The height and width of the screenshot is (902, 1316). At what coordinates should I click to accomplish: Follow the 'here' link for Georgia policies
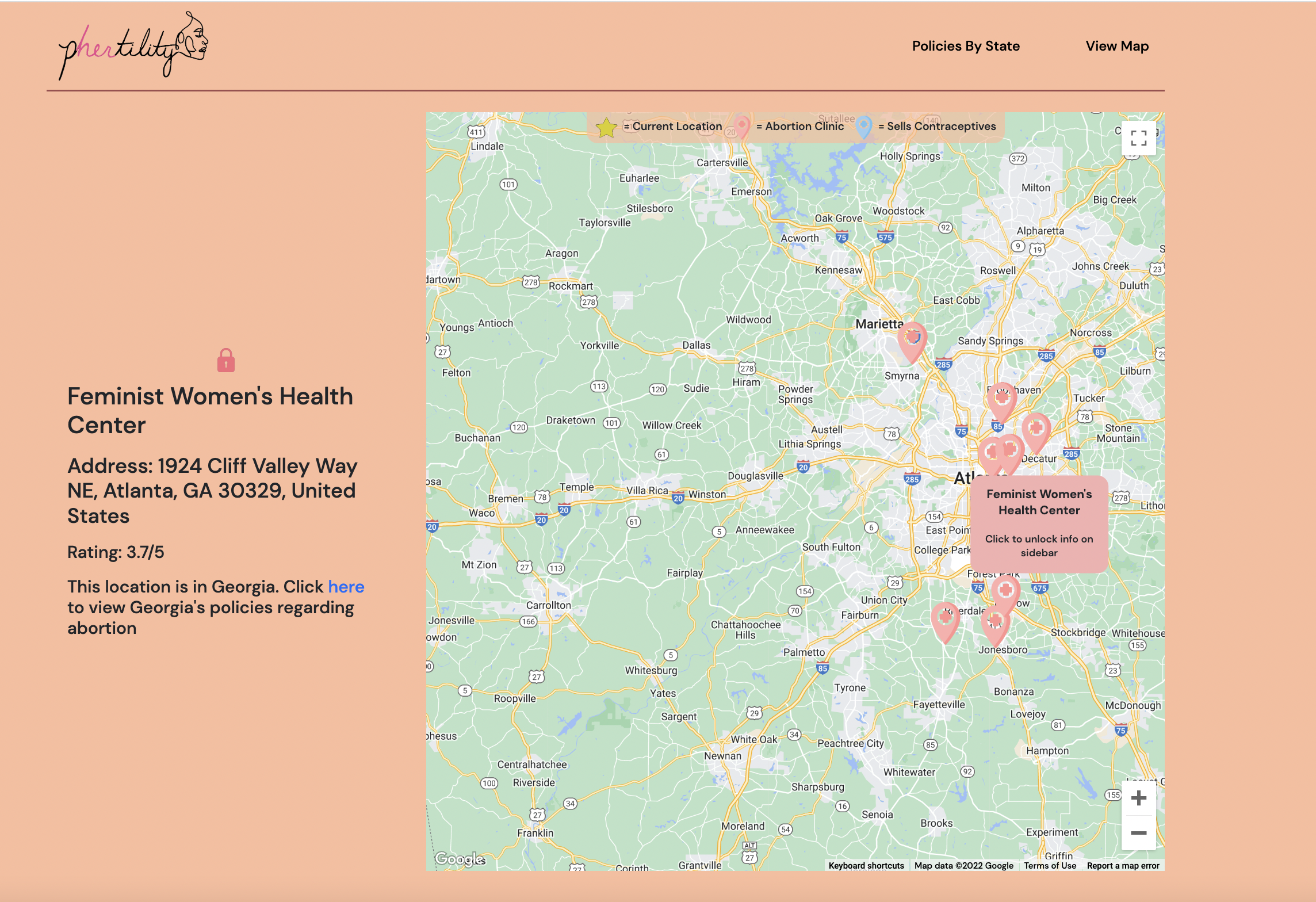pos(346,586)
